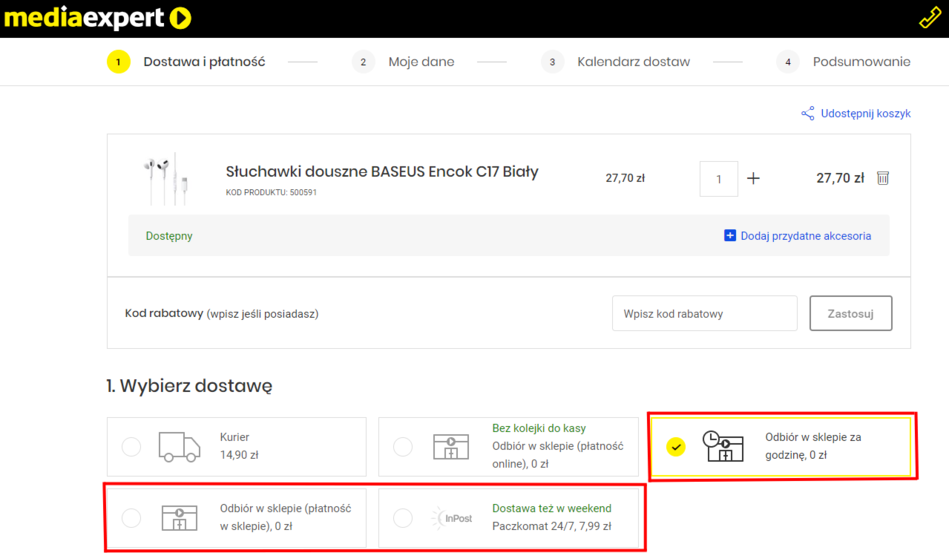Click the discount code input field
Screen dimensions: 949x553
(x=704, y=313)
